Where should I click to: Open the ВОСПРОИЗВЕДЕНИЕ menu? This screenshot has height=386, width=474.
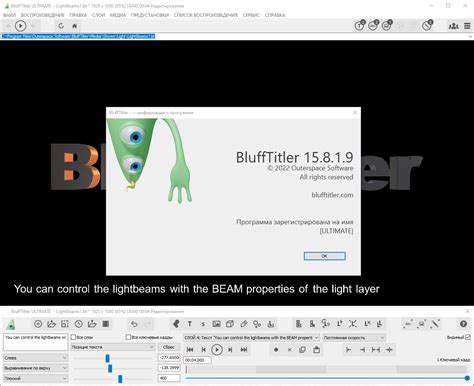tap(43, 15)
